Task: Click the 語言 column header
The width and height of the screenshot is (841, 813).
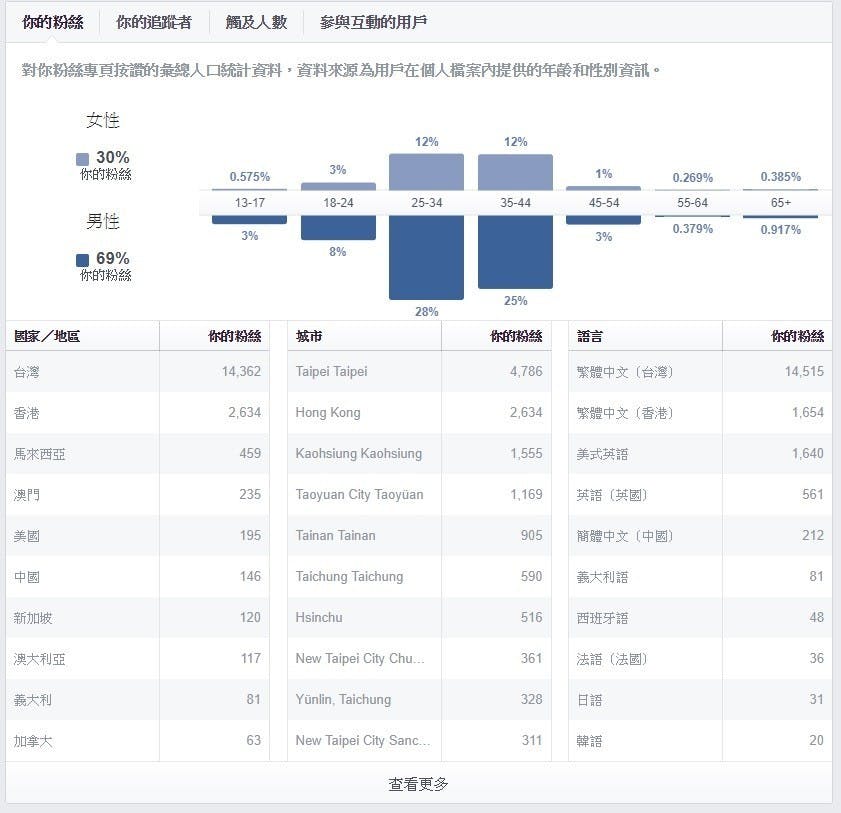Action: pyautogui.click(x=590, y=337)
